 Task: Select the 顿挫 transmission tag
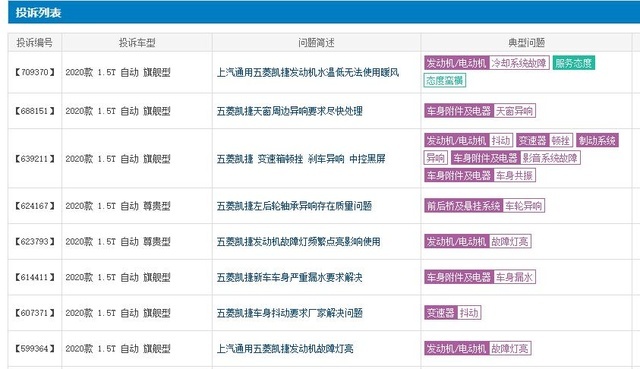pos(560,140)
